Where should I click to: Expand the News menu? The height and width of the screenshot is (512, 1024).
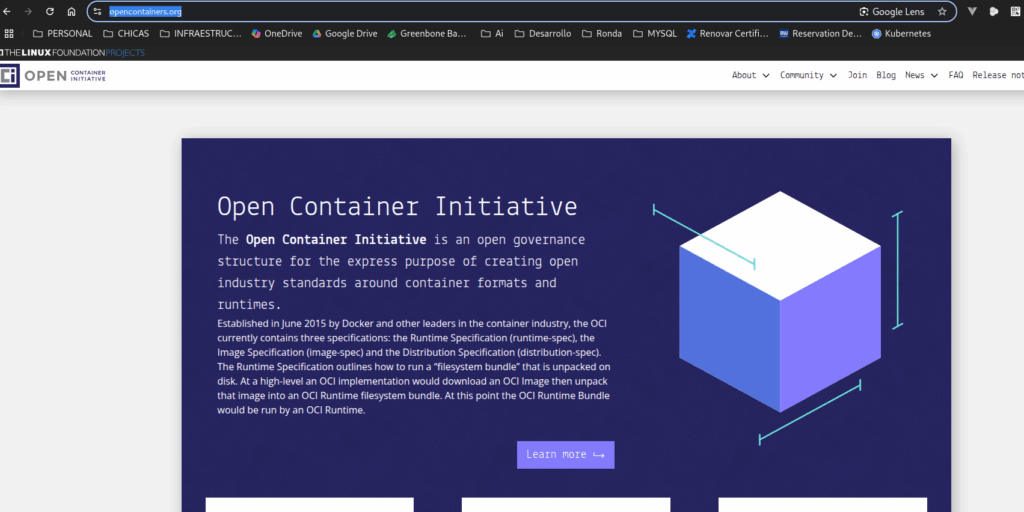[921, 75]
